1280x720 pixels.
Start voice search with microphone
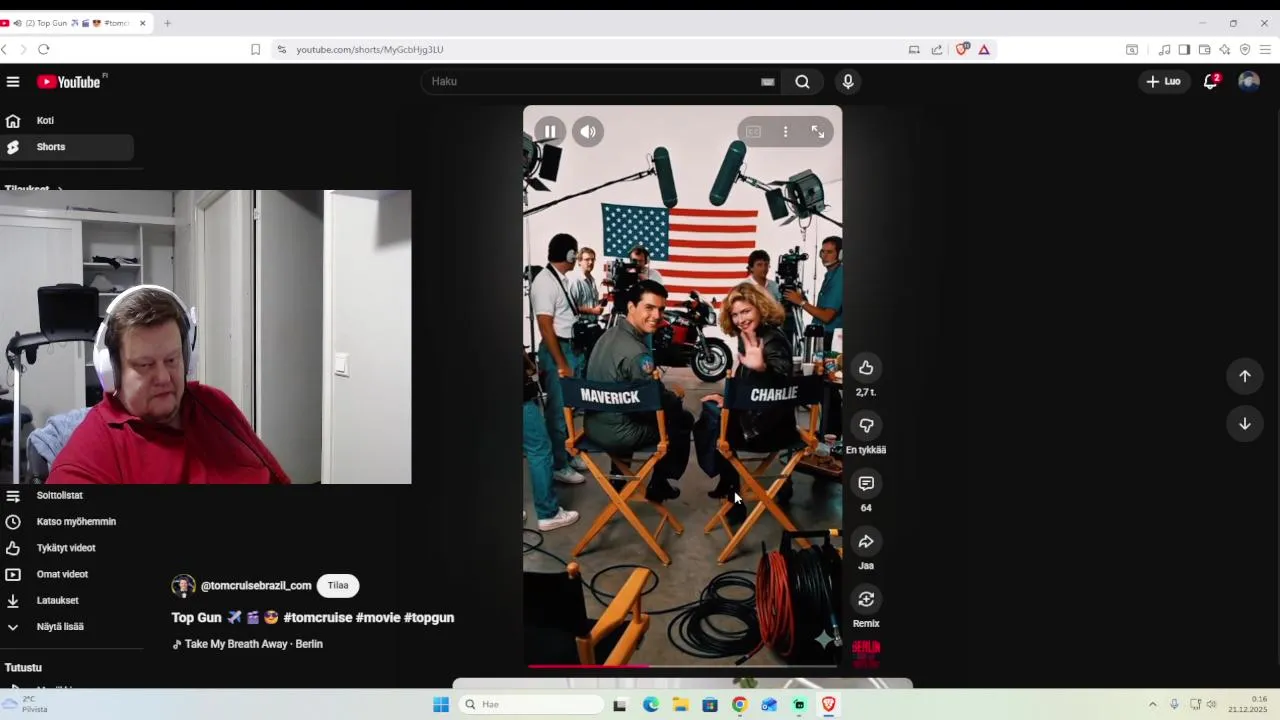coord(848,82)
